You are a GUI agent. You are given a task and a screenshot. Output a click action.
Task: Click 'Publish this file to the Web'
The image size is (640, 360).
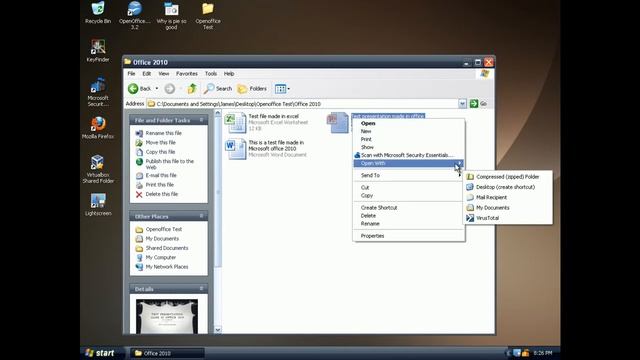click(x=165, y=164)
